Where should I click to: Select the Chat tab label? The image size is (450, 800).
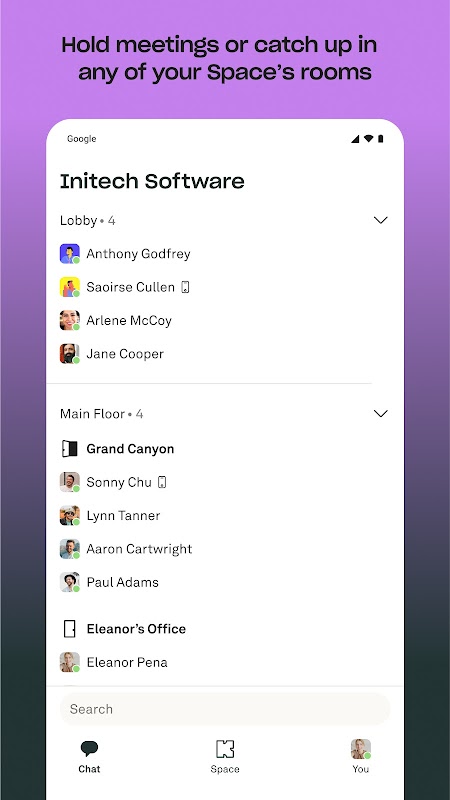(89, 769)
